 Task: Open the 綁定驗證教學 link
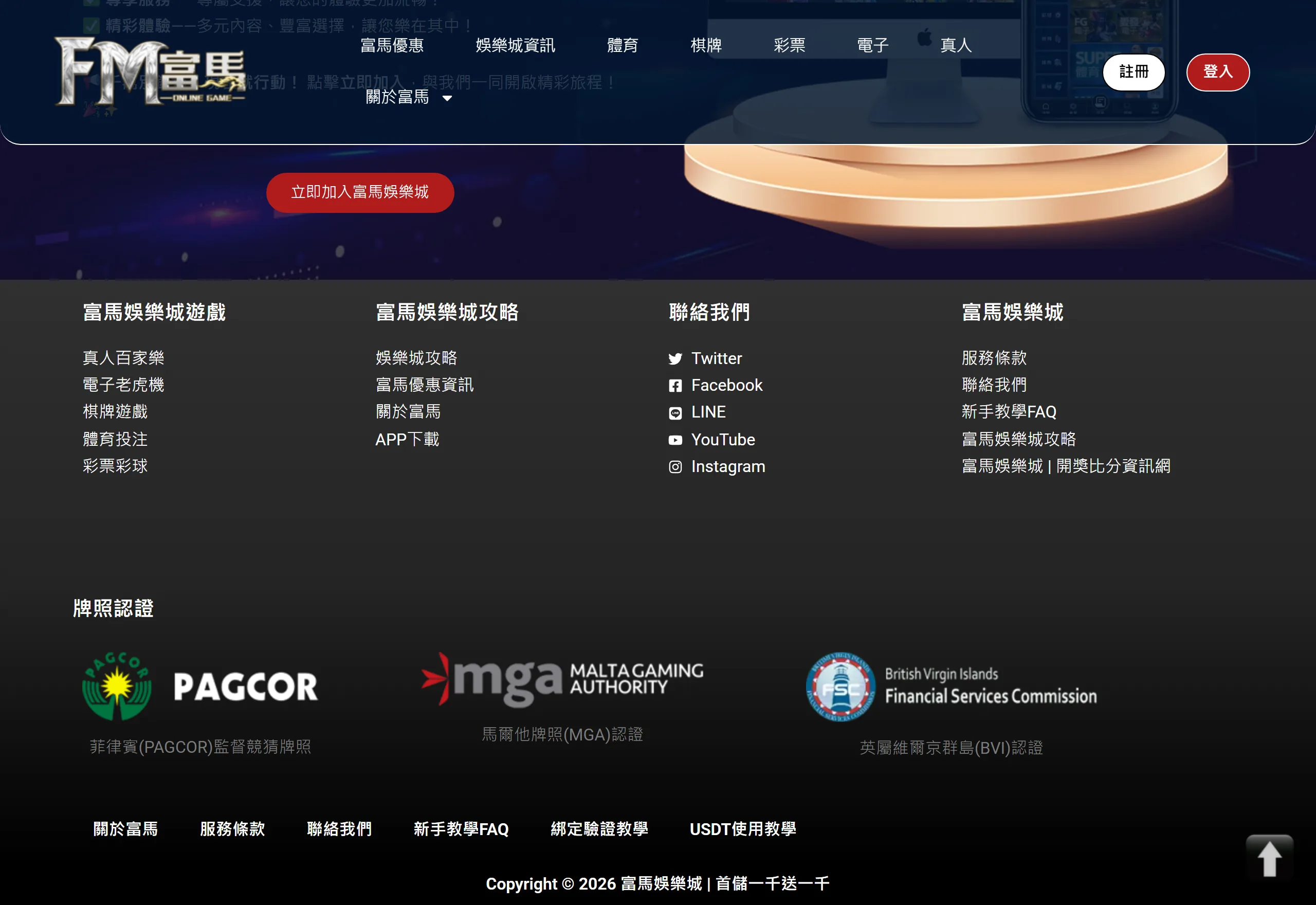pyautogui.click(x=599, y=829)
